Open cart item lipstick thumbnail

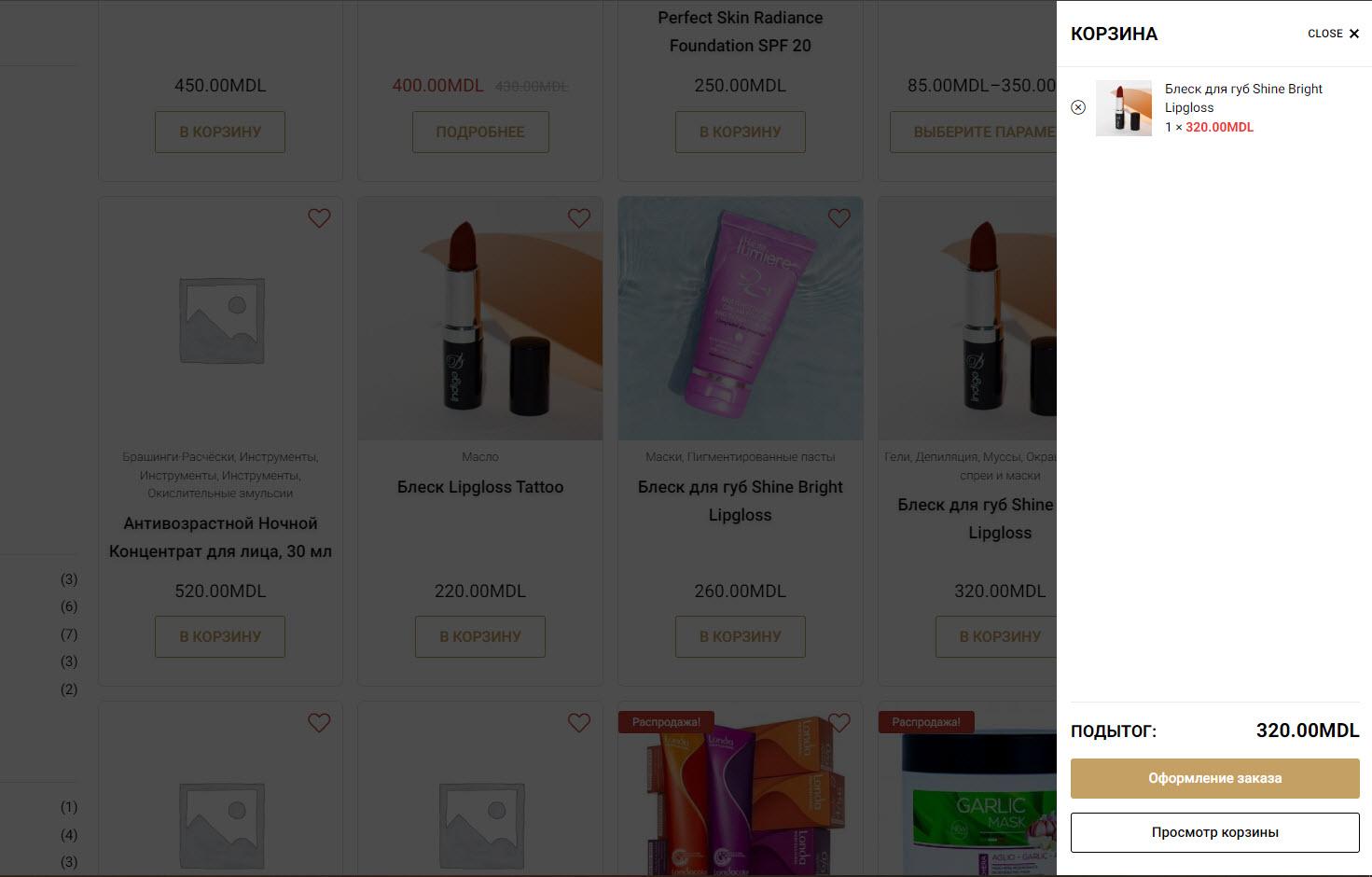click(x=1124, y=108)
